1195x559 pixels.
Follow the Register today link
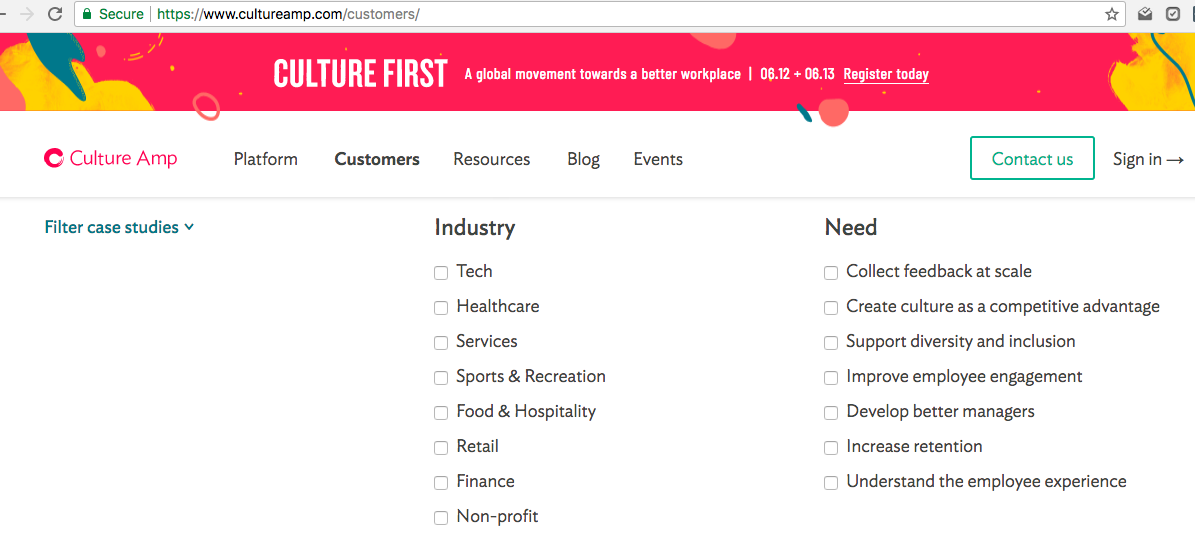pyautogui.click(x=886, y=75)
